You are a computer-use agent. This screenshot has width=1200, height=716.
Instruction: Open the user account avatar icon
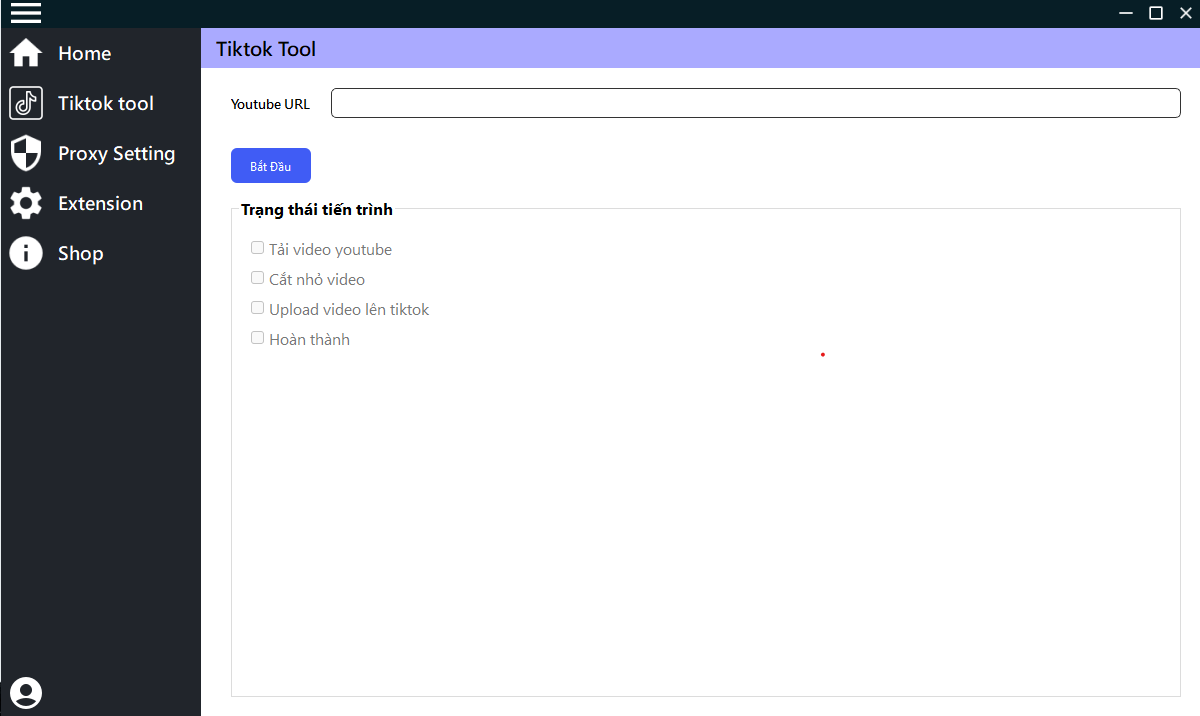[26, 692]
